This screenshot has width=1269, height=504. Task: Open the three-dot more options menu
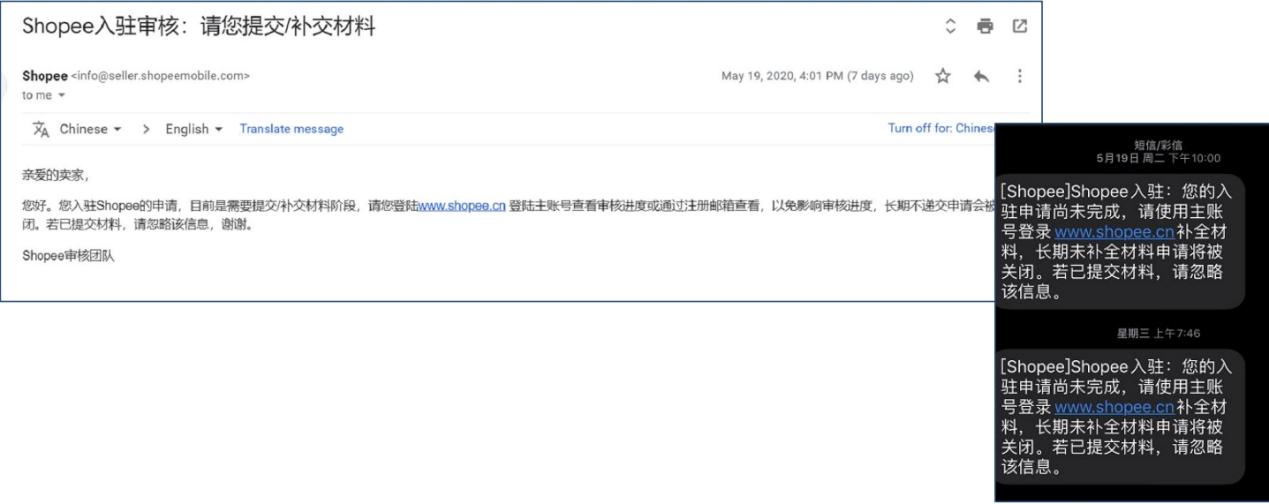click(x=1020, y=76)
